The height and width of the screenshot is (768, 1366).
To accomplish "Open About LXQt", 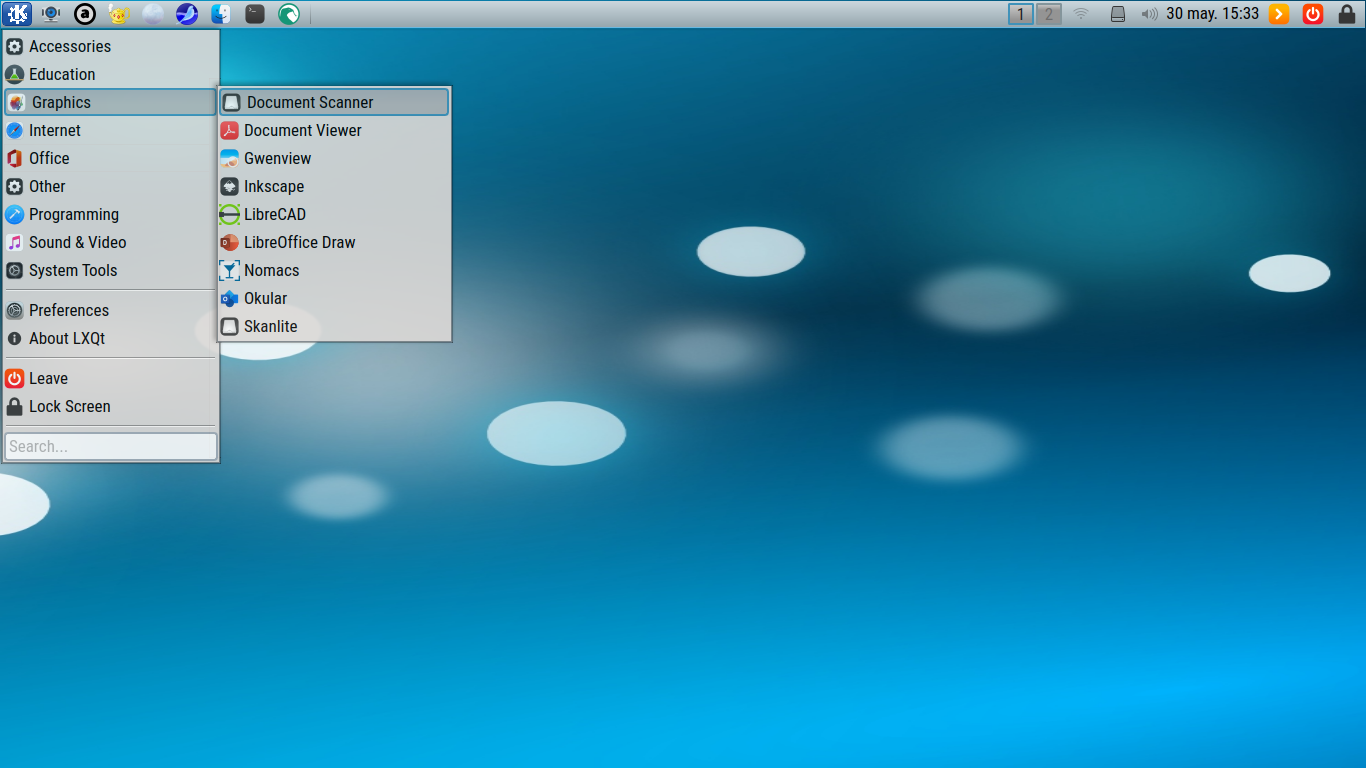I will click(110, 338).
